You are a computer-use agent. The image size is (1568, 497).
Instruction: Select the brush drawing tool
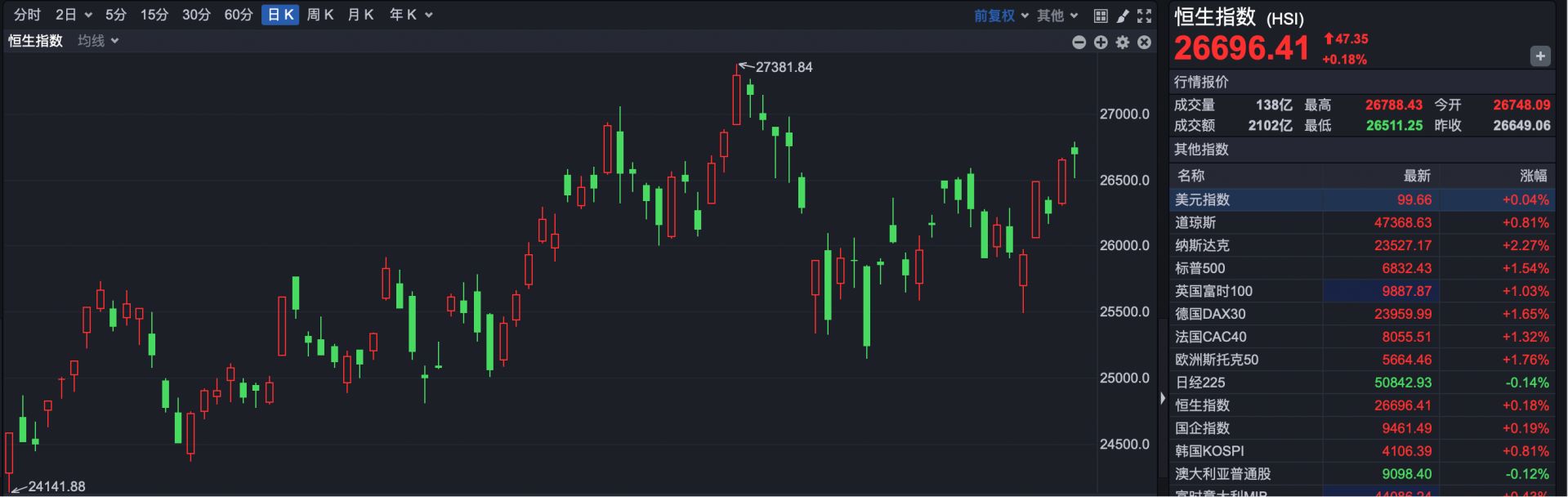1123,16
